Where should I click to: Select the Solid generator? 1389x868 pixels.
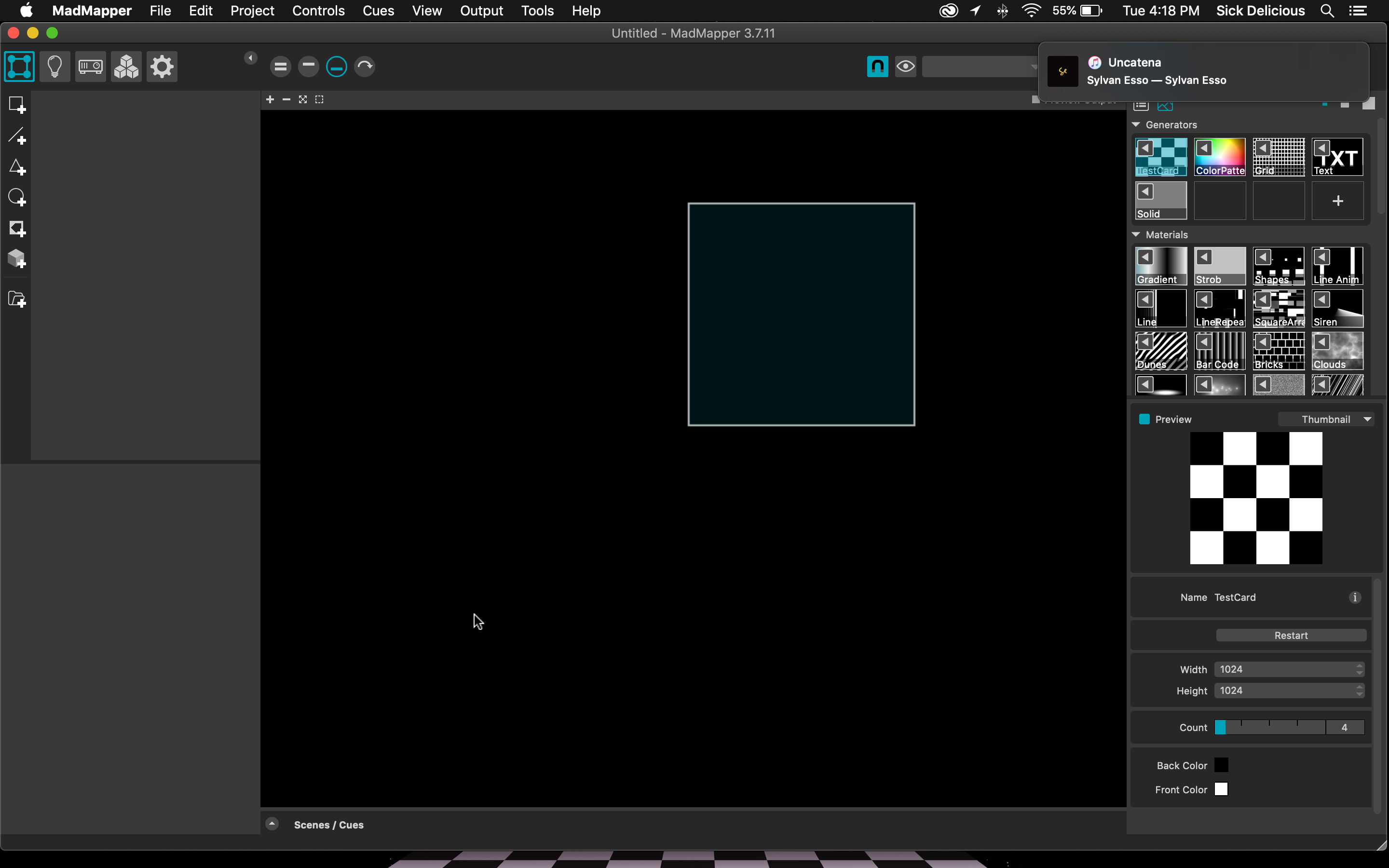coord(1159,199)
